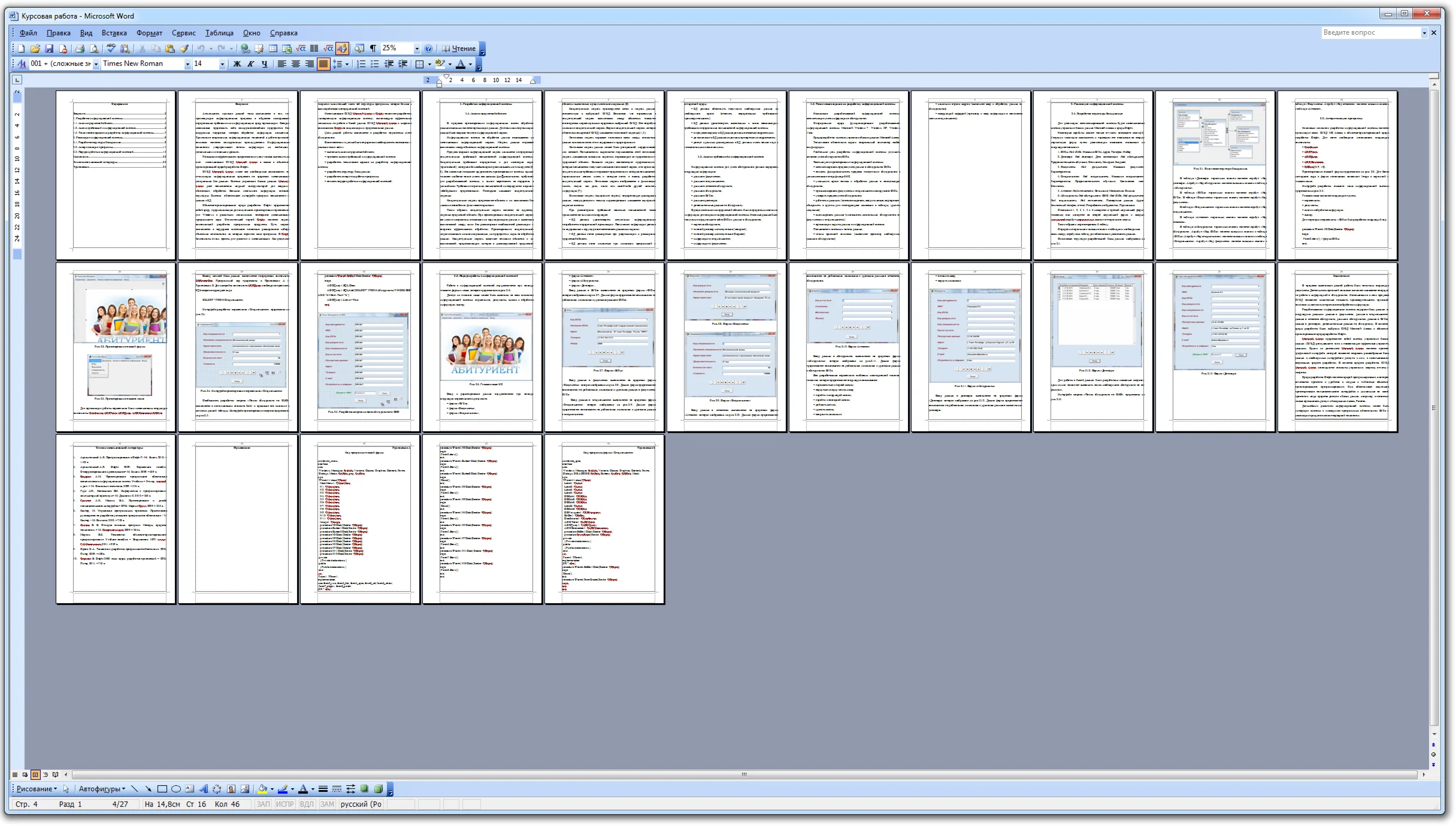Open the font size 14 dropdown
Image resolution: width=1456 pixels, height=826 pixels.
[x=222, y=64]
